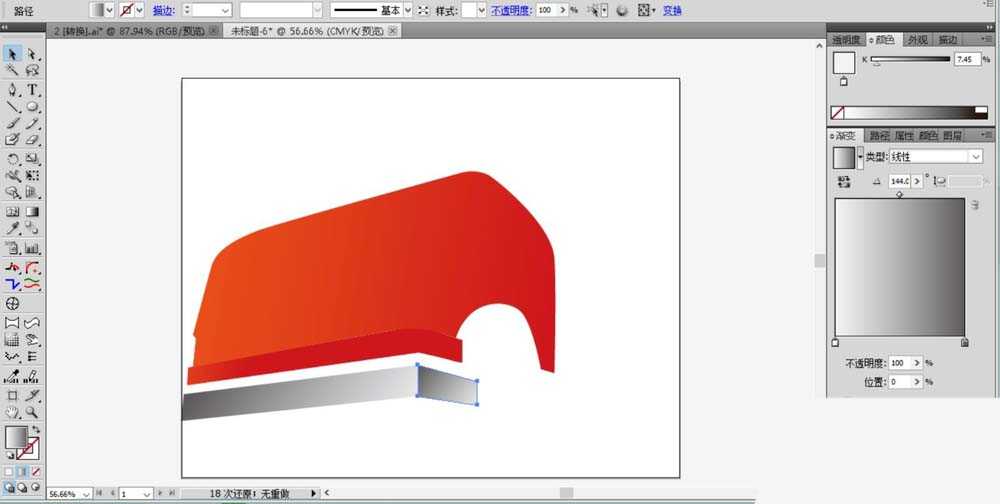The image size is (1000, 504).
Task: Click the Reverse Gradient icon in gradient panel
Action: 843,181
